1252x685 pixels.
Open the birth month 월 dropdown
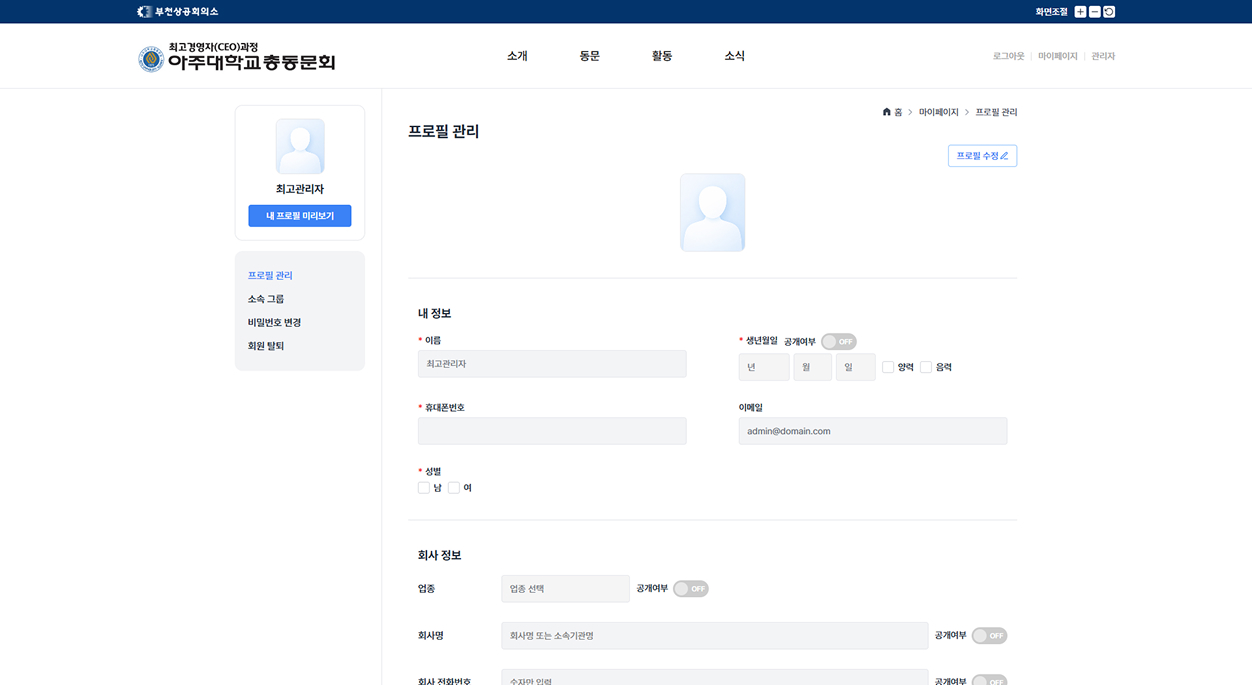813,367
